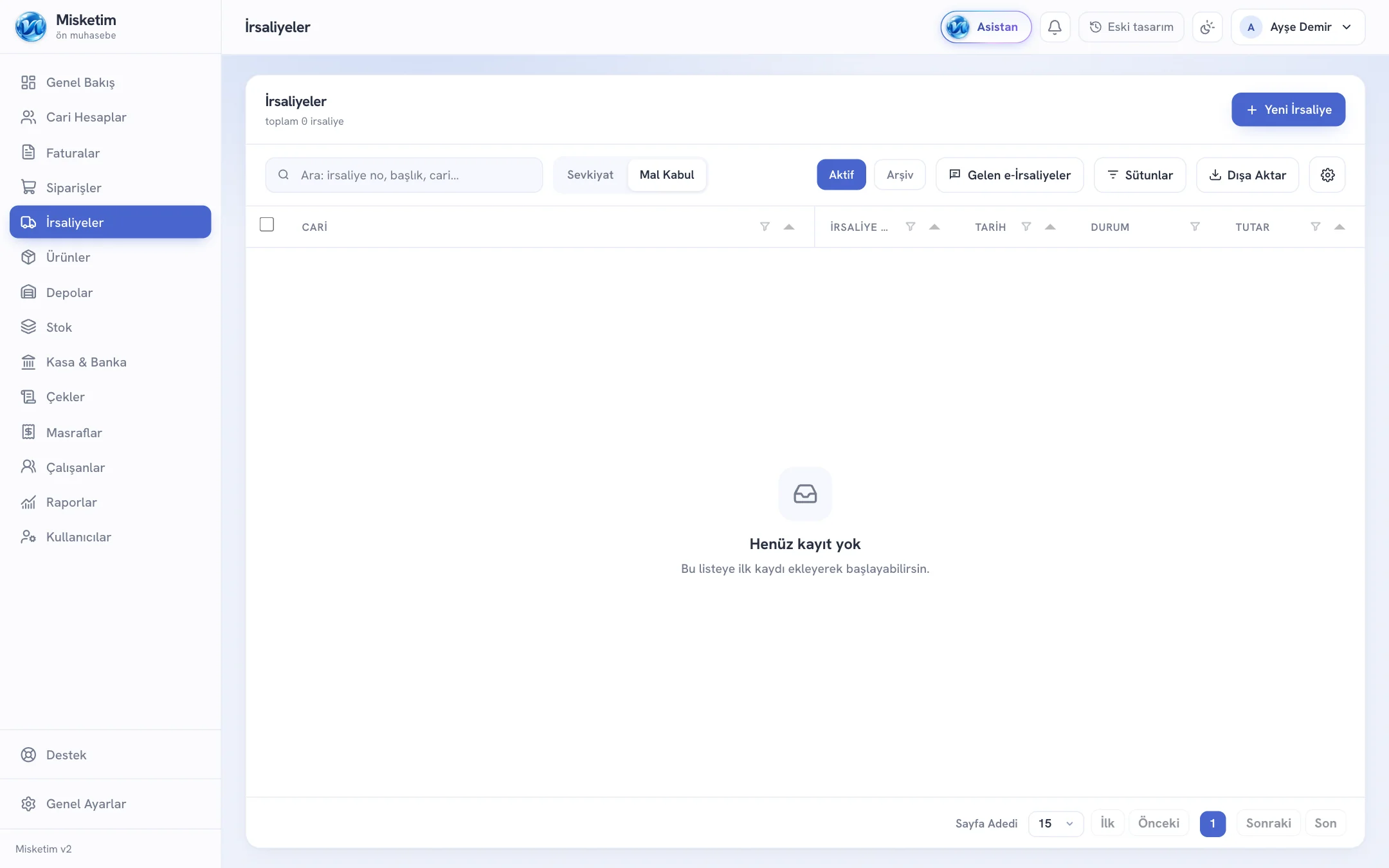Image resolution: width=1389 pixels, height=868 pixels.
Task: Open Çalışanlar list
Action: click(x=111, y=467)
